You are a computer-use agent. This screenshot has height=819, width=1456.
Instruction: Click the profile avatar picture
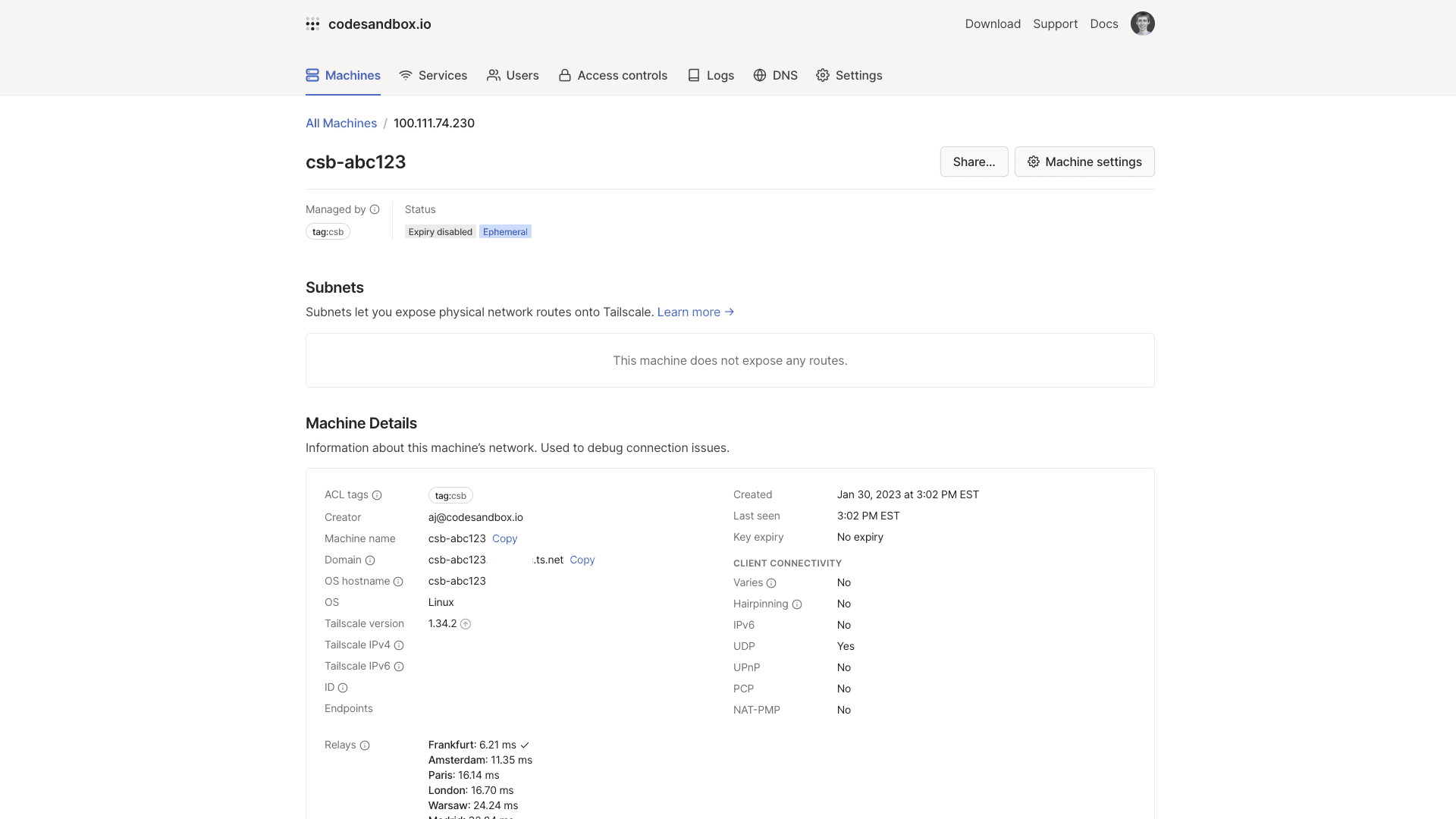1142,24
